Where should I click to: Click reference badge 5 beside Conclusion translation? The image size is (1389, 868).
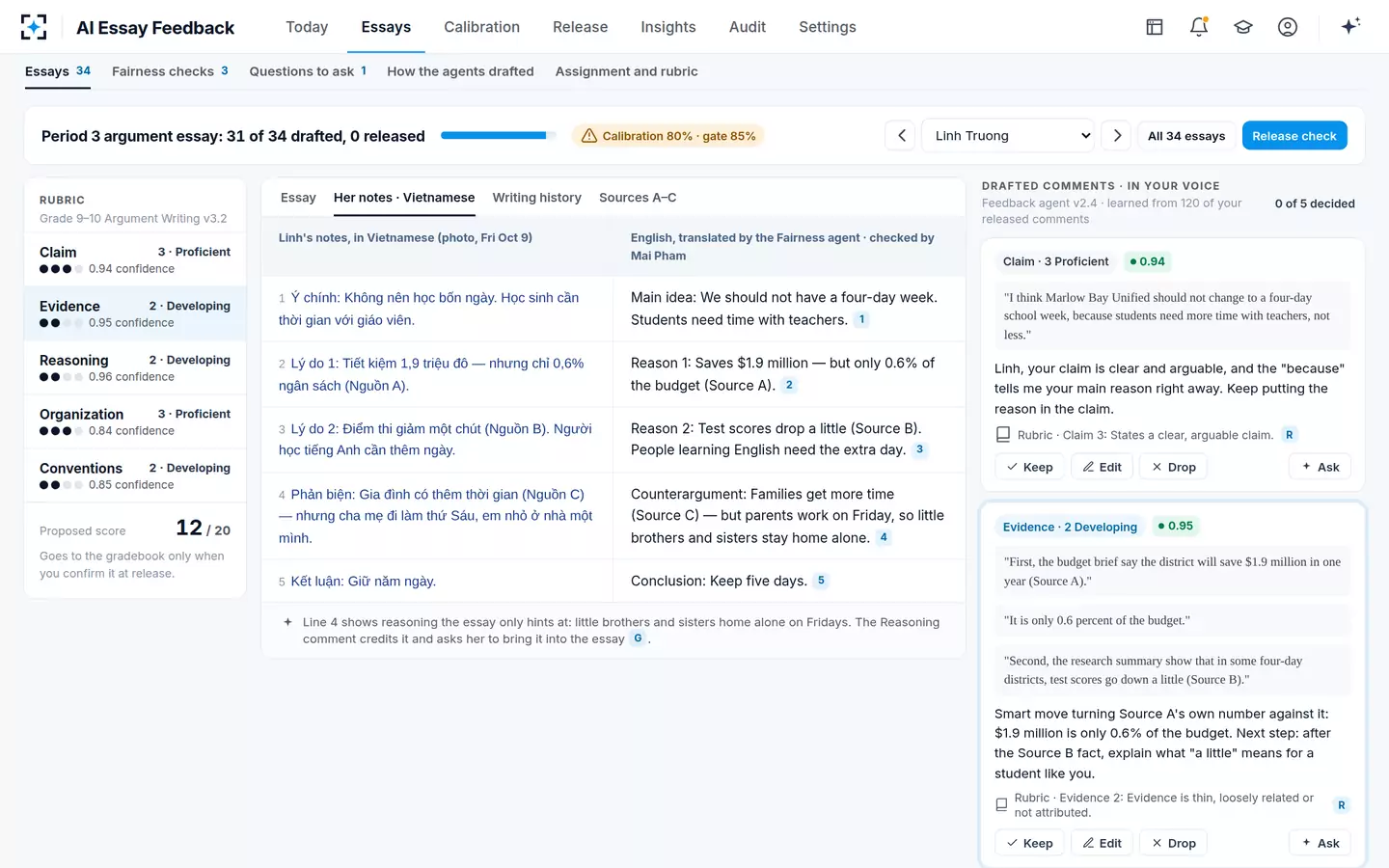point(821,581)
